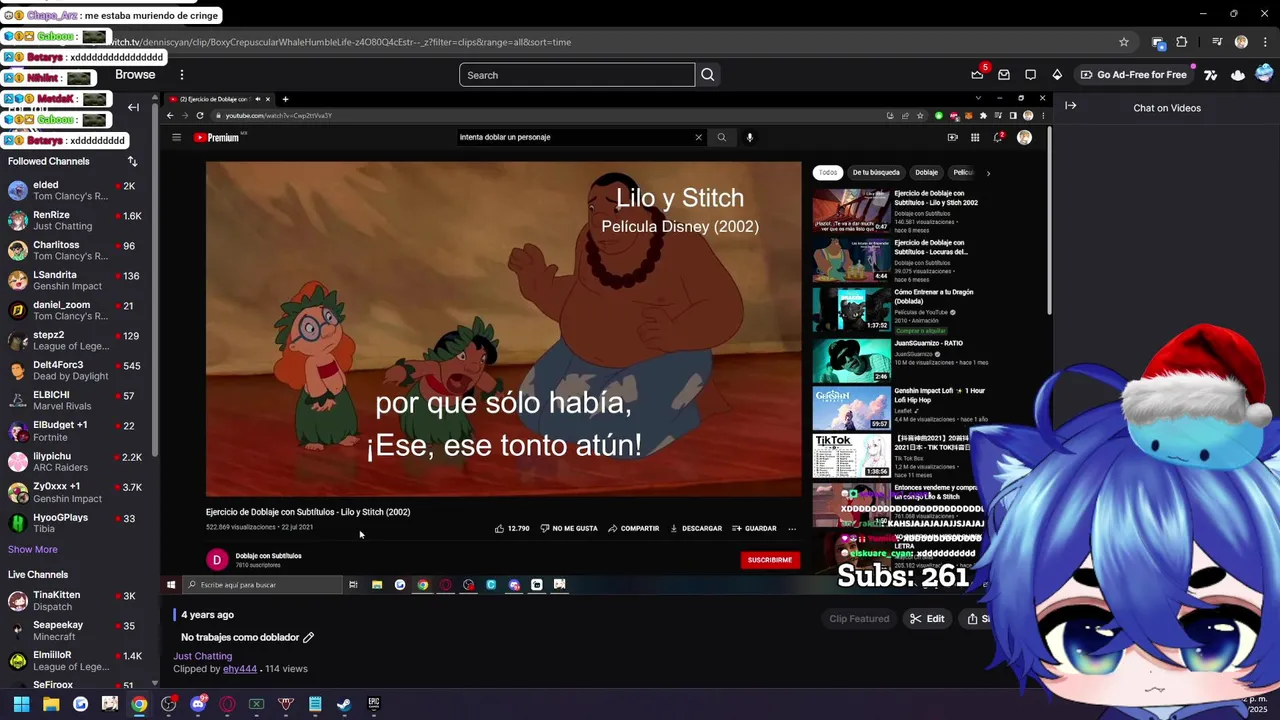
Task: Open Chrome media control icon
Action: tap(1217, 42)
